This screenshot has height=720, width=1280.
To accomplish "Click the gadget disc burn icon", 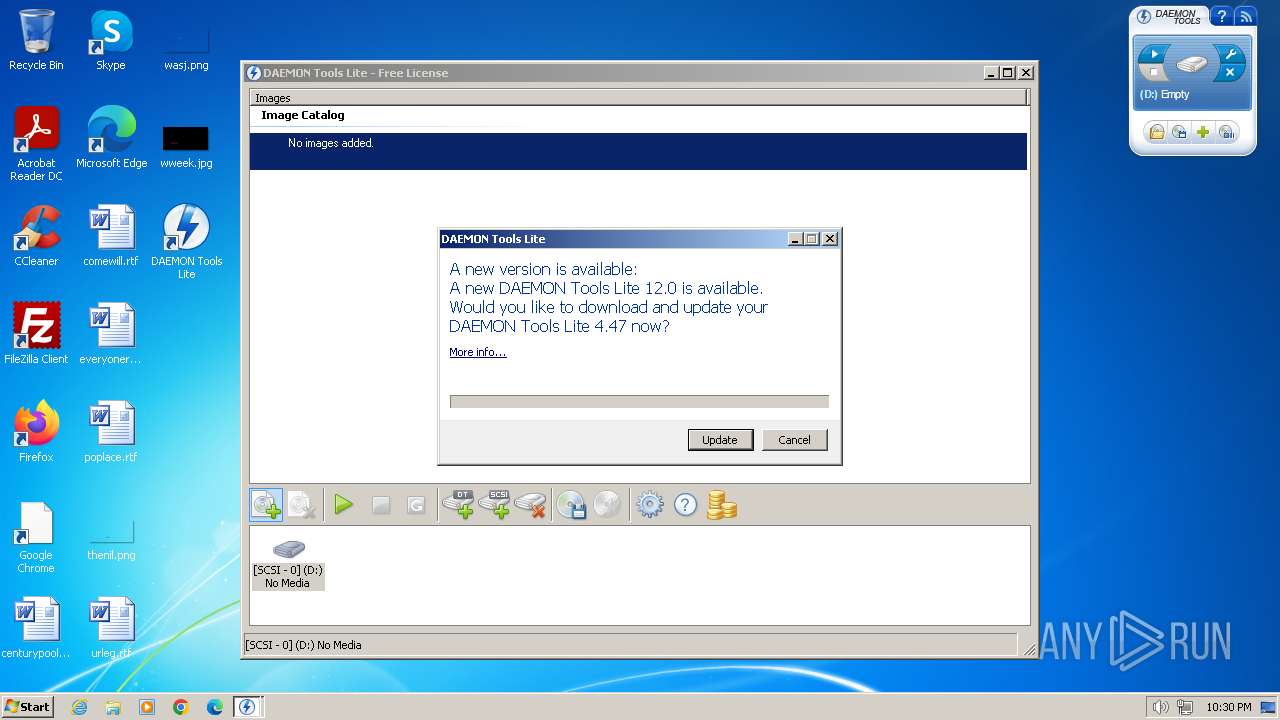I will coord(1227,132).
